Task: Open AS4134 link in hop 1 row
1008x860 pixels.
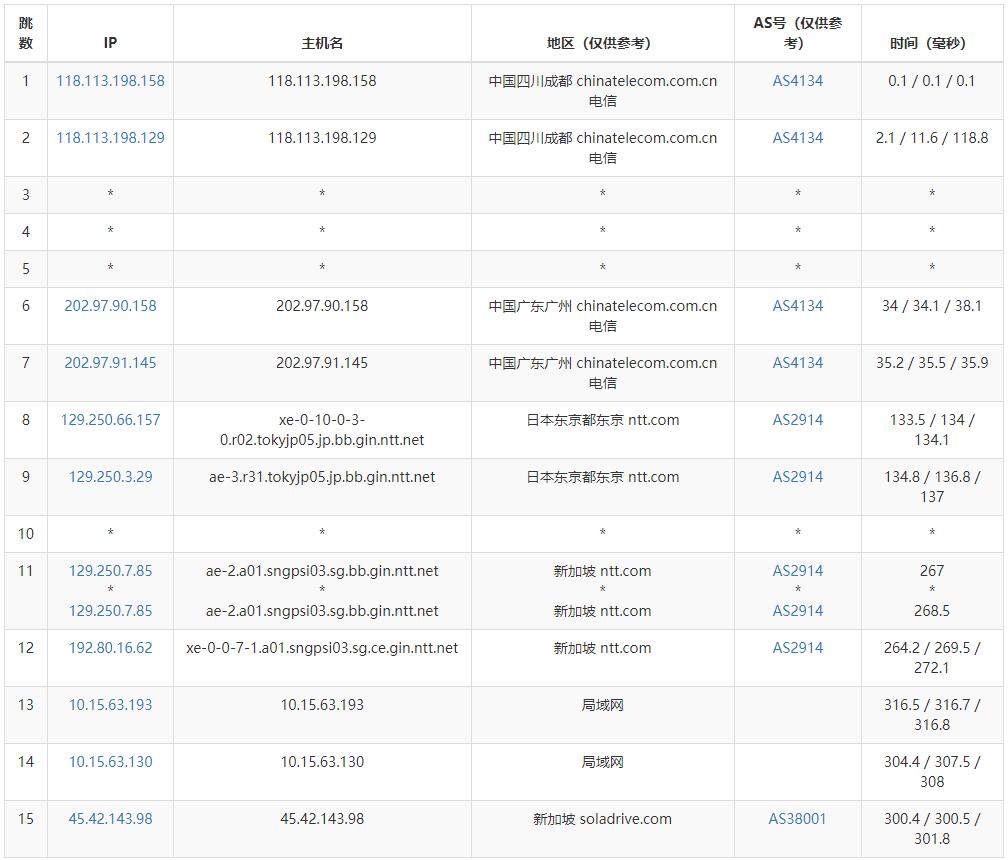Action: 798,81
